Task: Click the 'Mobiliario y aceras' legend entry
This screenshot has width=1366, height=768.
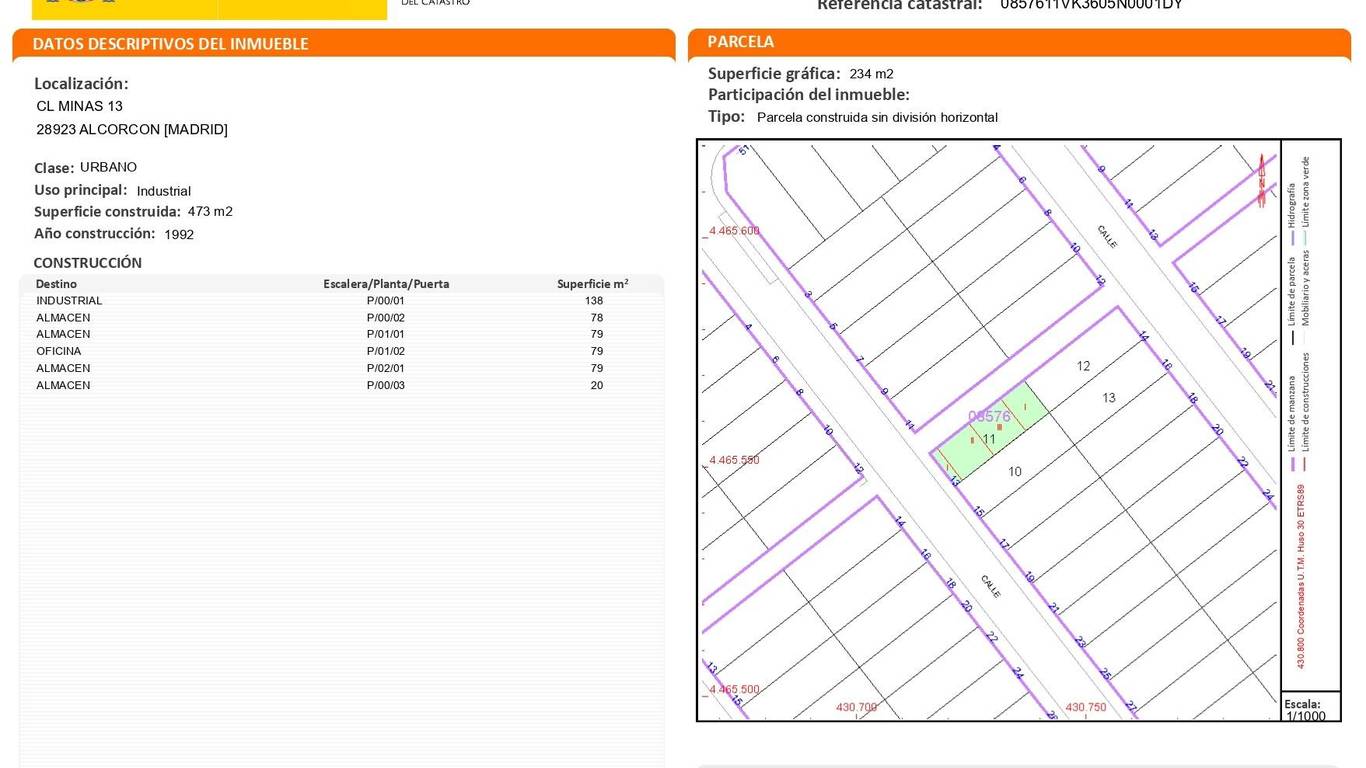Action: point(1306,290)
